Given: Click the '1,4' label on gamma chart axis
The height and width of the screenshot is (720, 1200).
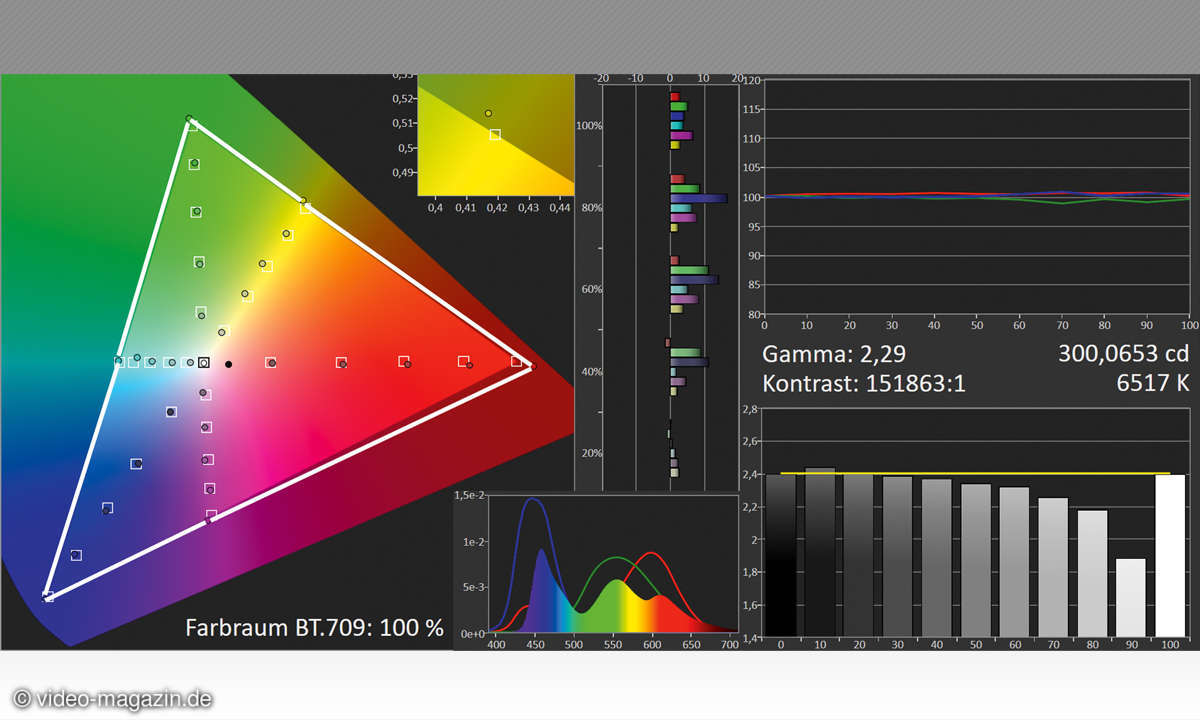Looking at the screenshot, I should click(x=750, y=636).
